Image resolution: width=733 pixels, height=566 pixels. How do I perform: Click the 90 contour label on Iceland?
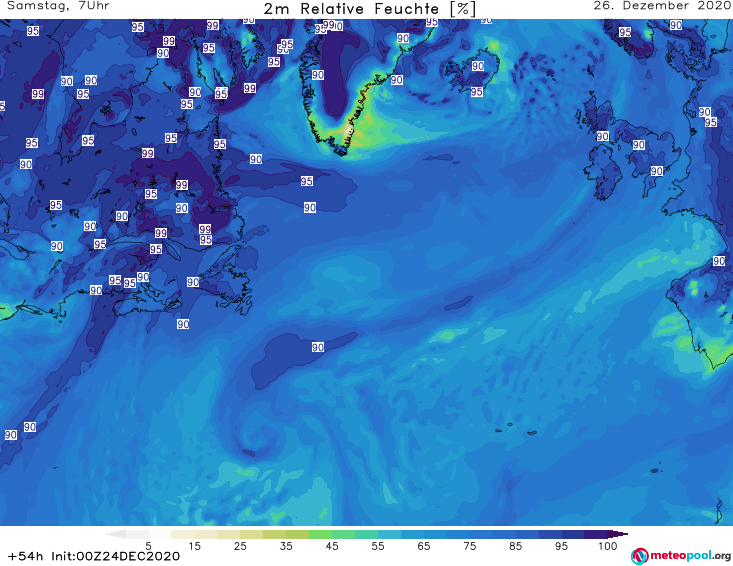point(478,66)
